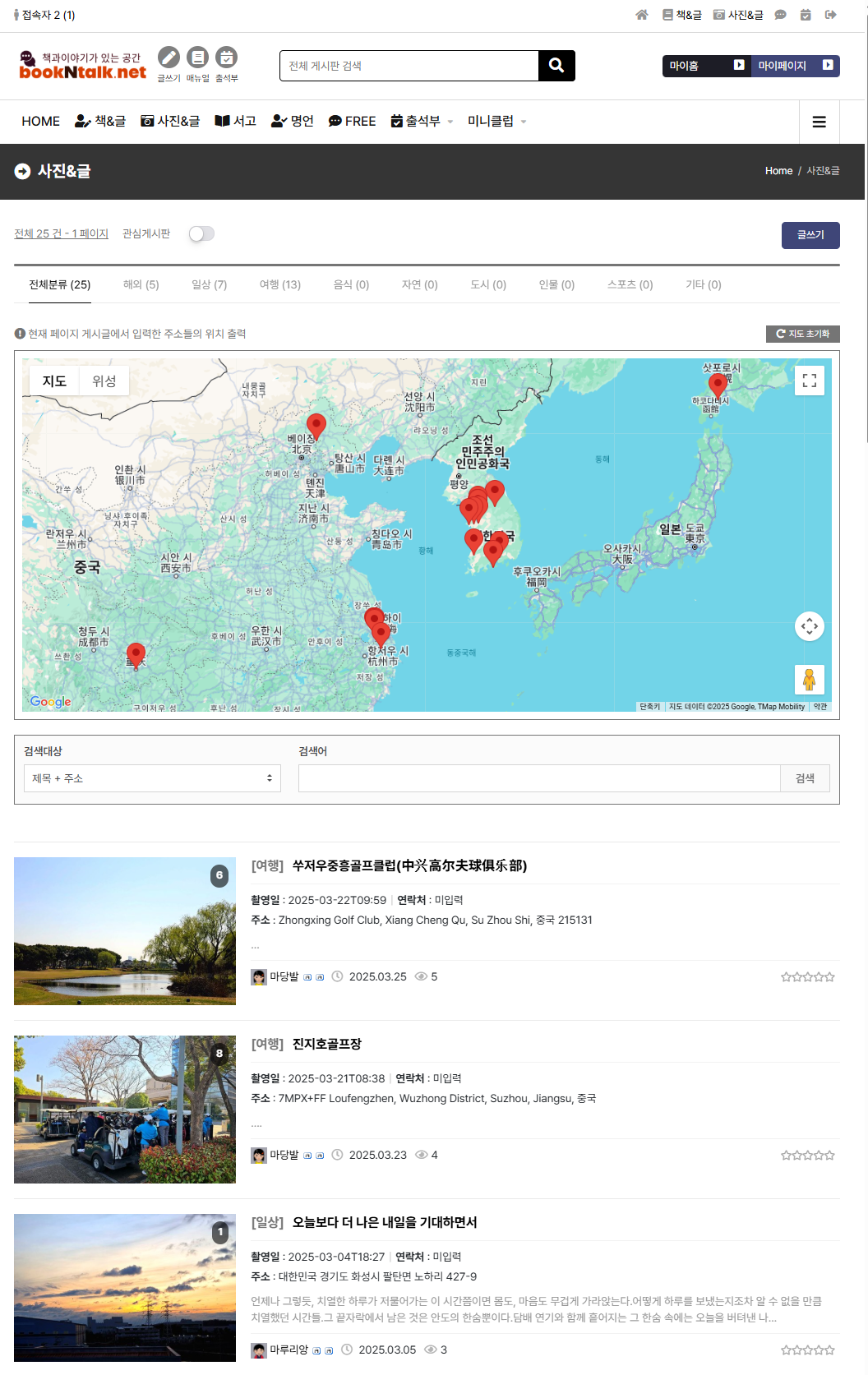Click the home icon in top bar
This screenshot has height=1375, width=868.
pos(642,15)
